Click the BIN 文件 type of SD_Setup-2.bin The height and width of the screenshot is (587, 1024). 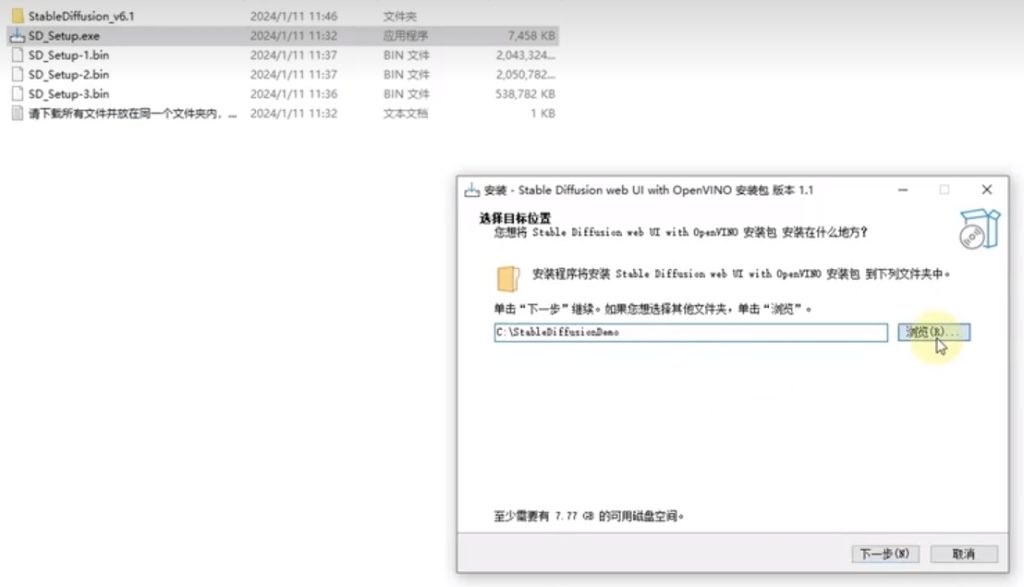coord(406,74)
